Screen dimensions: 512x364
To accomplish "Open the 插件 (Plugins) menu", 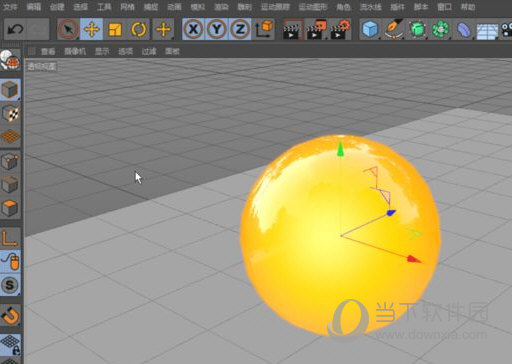I will click(x=397, y=7).
